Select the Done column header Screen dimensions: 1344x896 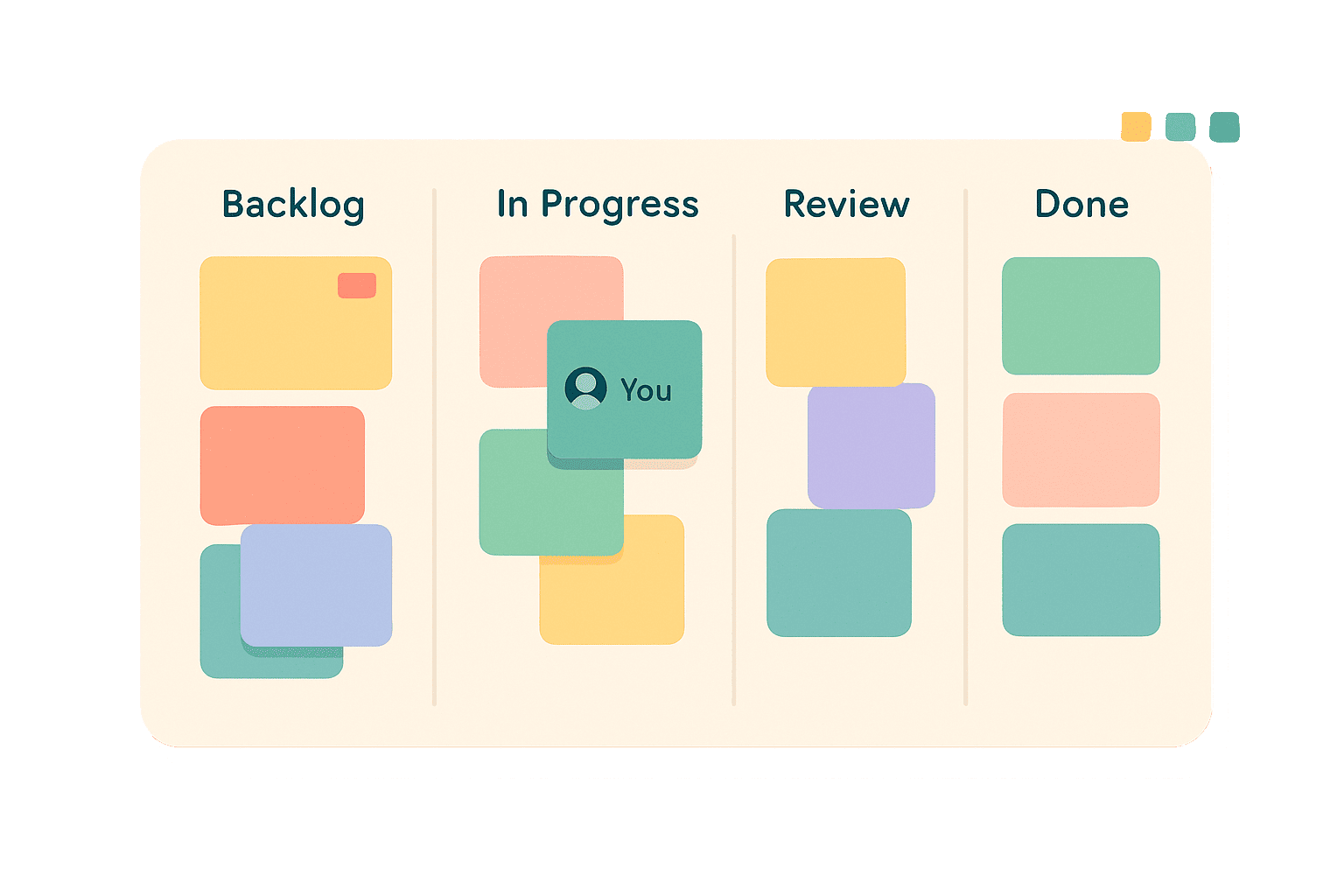click(x=1081, y=205)
